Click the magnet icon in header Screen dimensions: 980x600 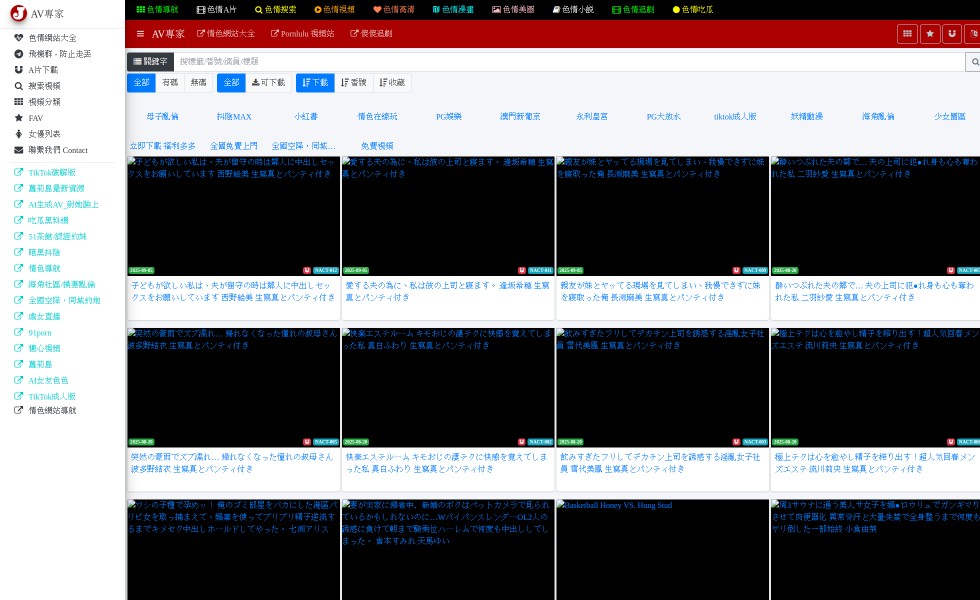point(952,34)
